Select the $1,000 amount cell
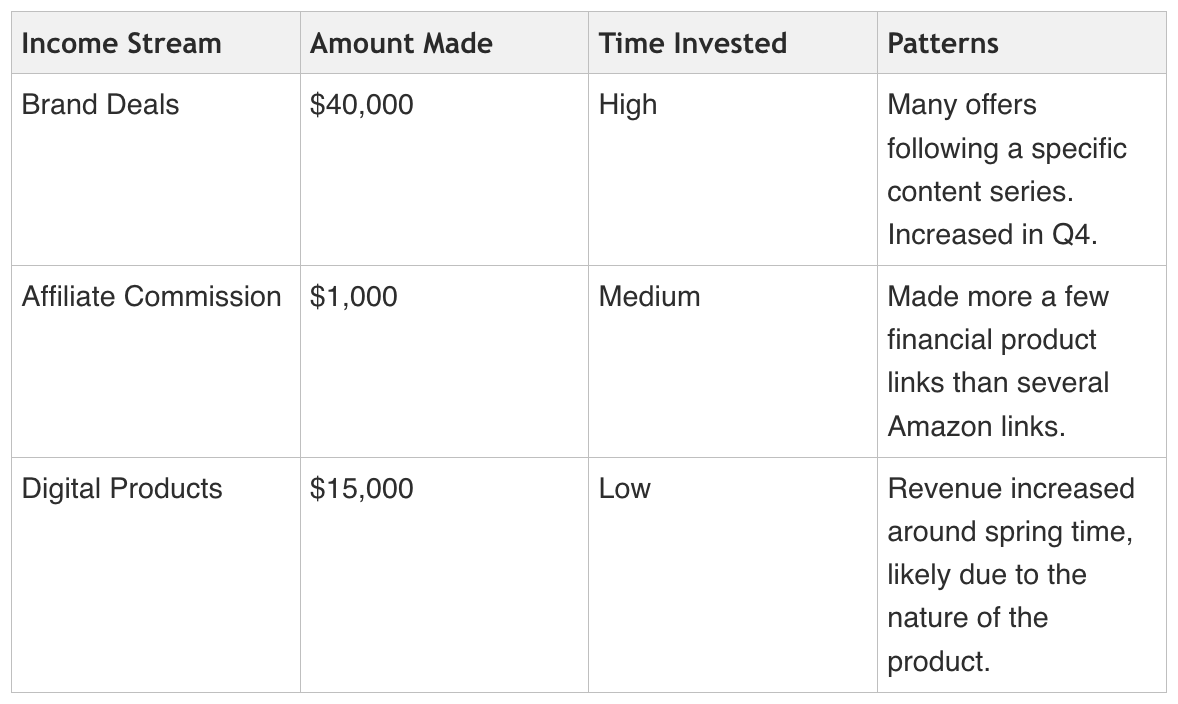 point(353,297)
